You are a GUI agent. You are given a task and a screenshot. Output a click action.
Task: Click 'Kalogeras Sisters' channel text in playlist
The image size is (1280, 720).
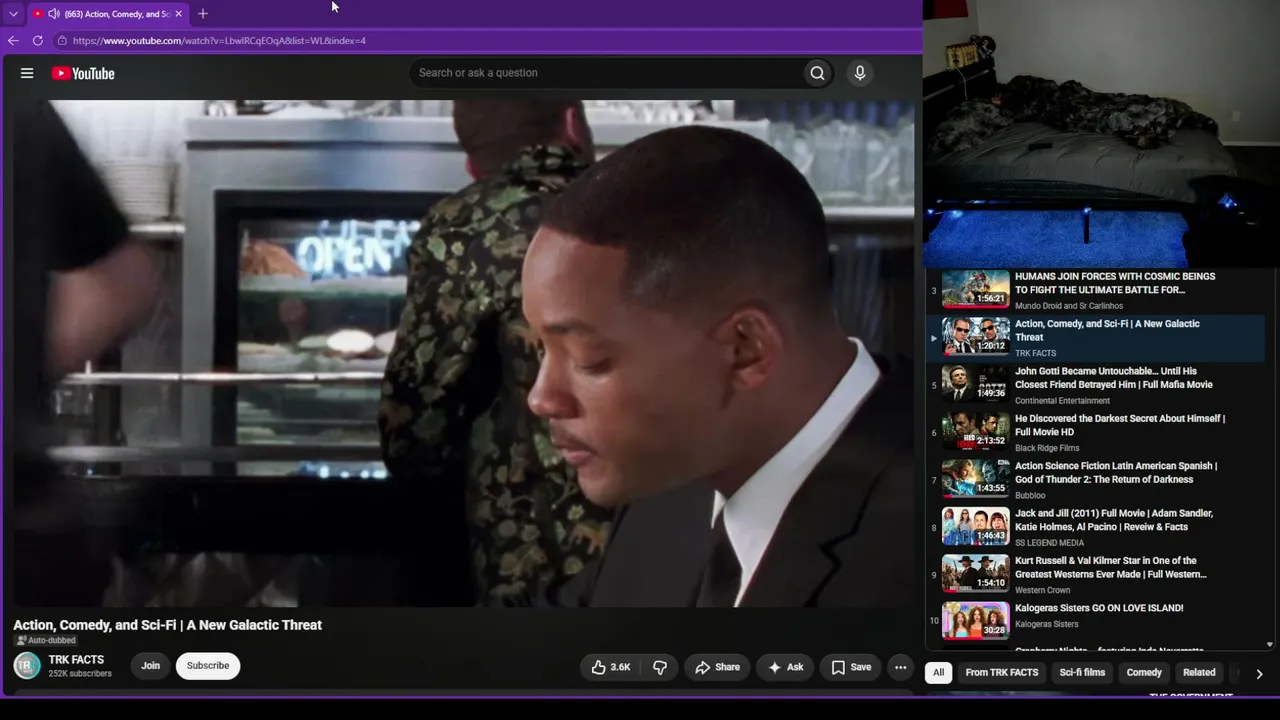pyautogui.click(x=1047, y=625)
